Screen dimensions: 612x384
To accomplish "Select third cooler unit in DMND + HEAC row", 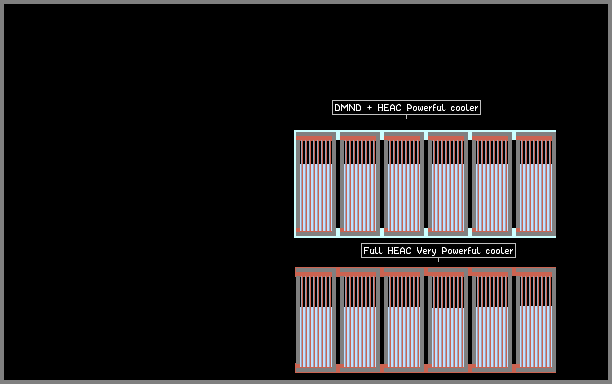I will click(x=404, y=184).
